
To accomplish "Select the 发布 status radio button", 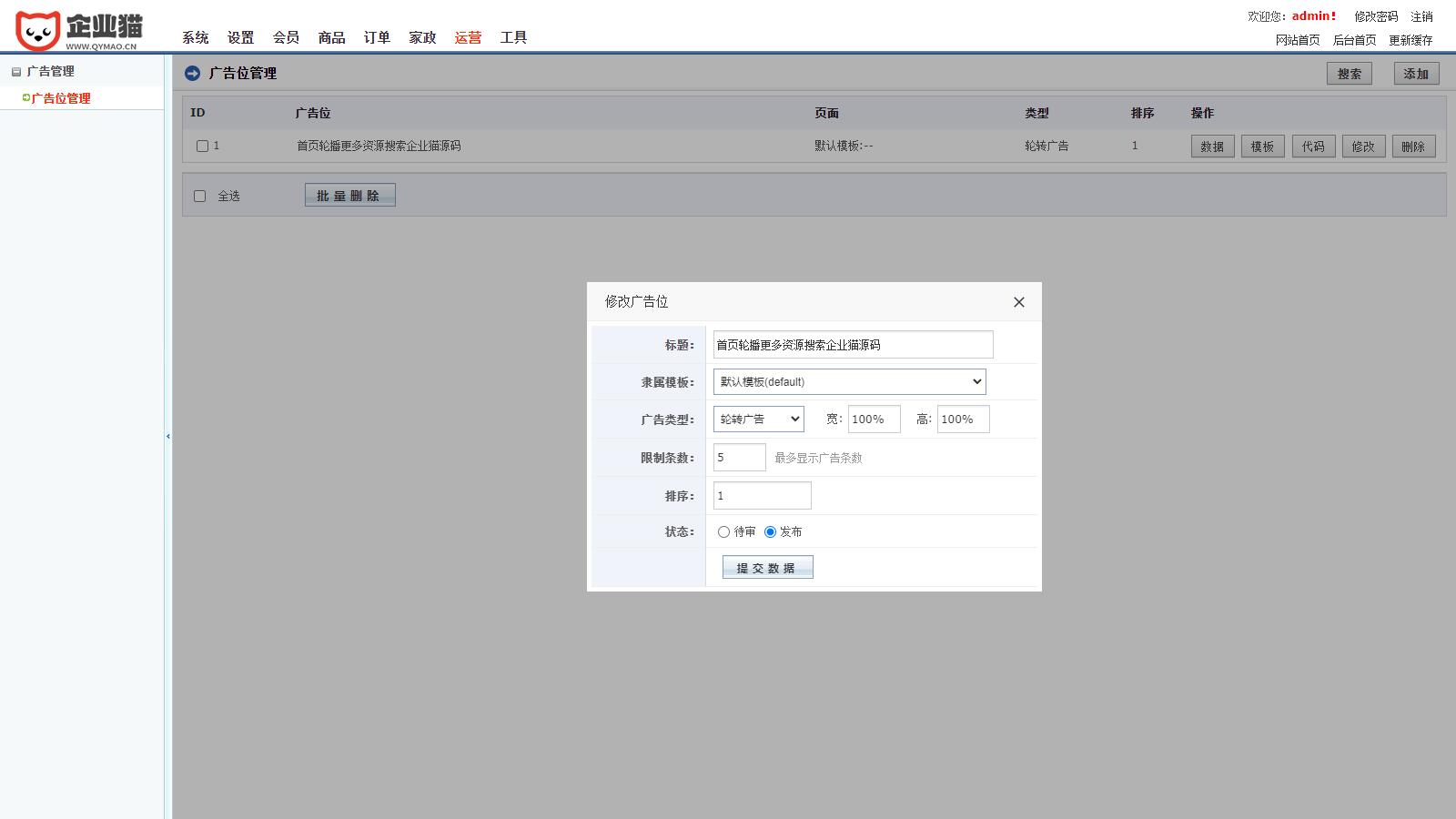I will pyautogui.click(x=771, y=531).
